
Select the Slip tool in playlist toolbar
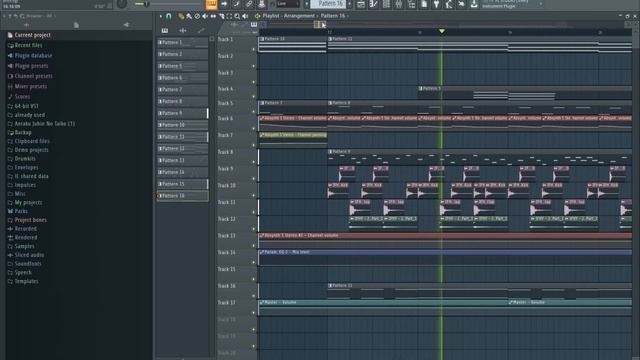[213, 16]
